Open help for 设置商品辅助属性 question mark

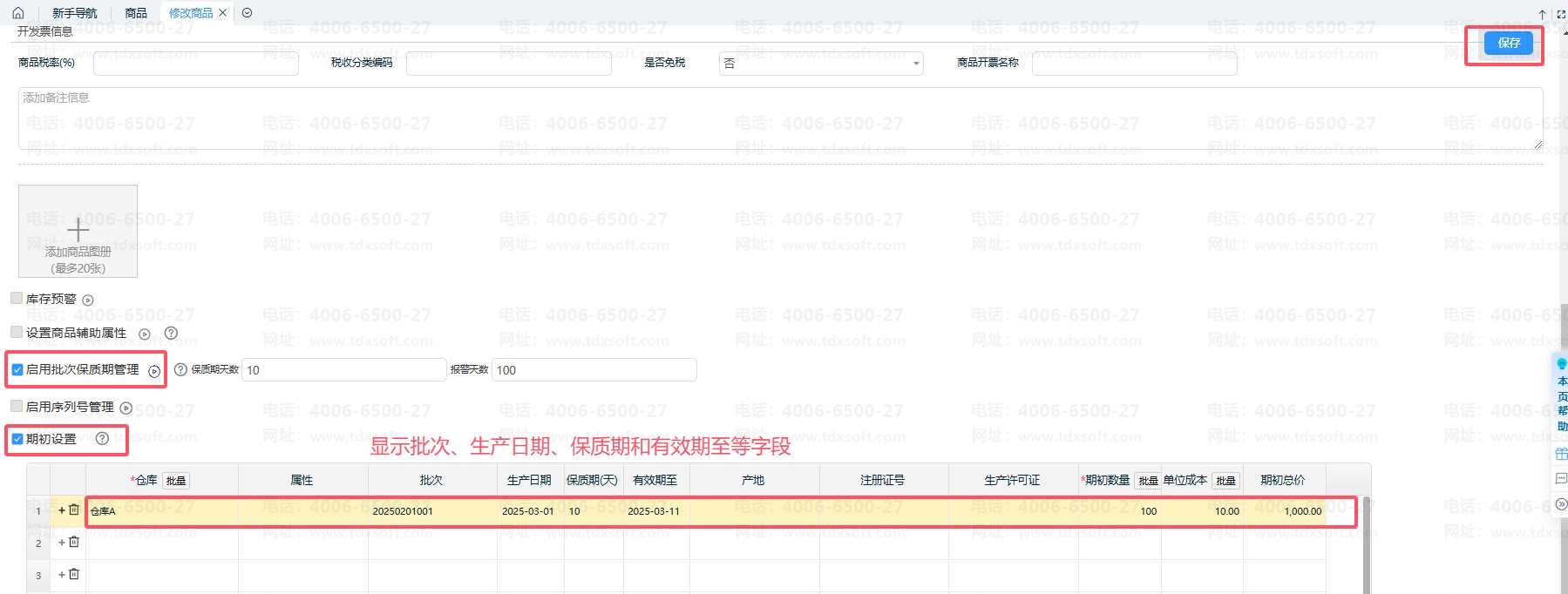pyautogui.click(x=171, y=333)
